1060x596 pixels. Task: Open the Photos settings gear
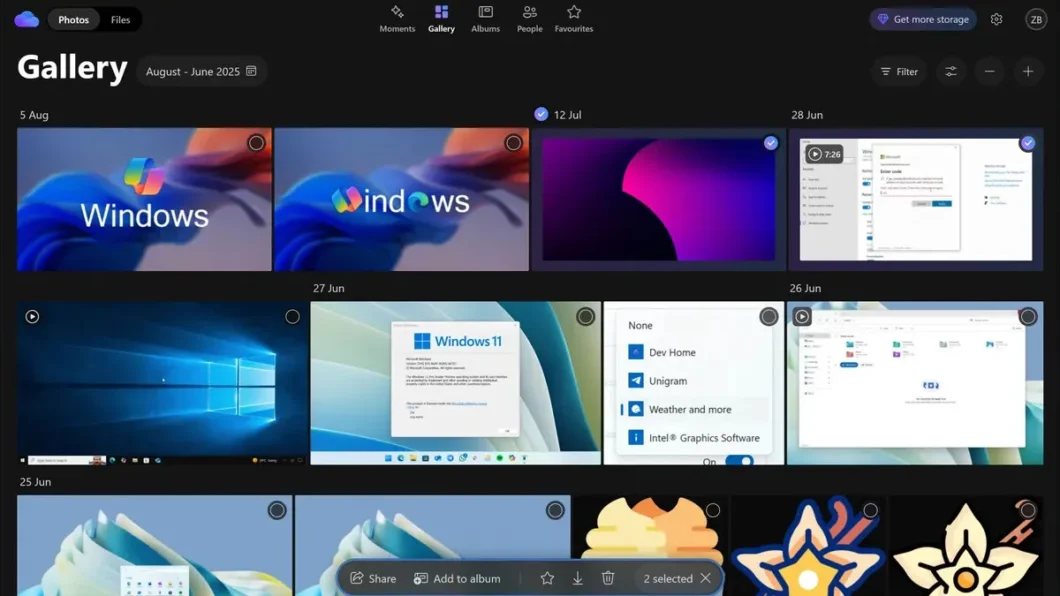pyautogui.click(x=996, y=18)
